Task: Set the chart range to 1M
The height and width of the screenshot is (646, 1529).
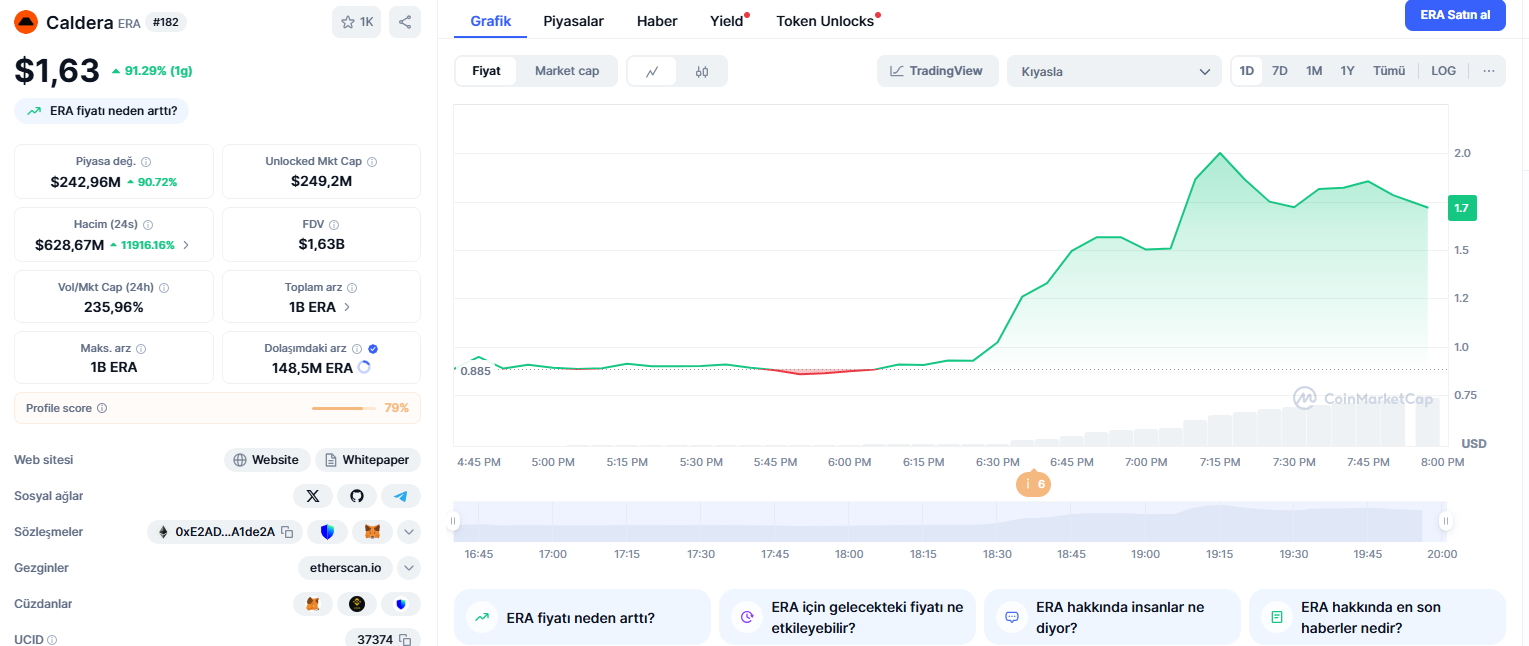Action: pyautogui.click(x=1314, y=71)
